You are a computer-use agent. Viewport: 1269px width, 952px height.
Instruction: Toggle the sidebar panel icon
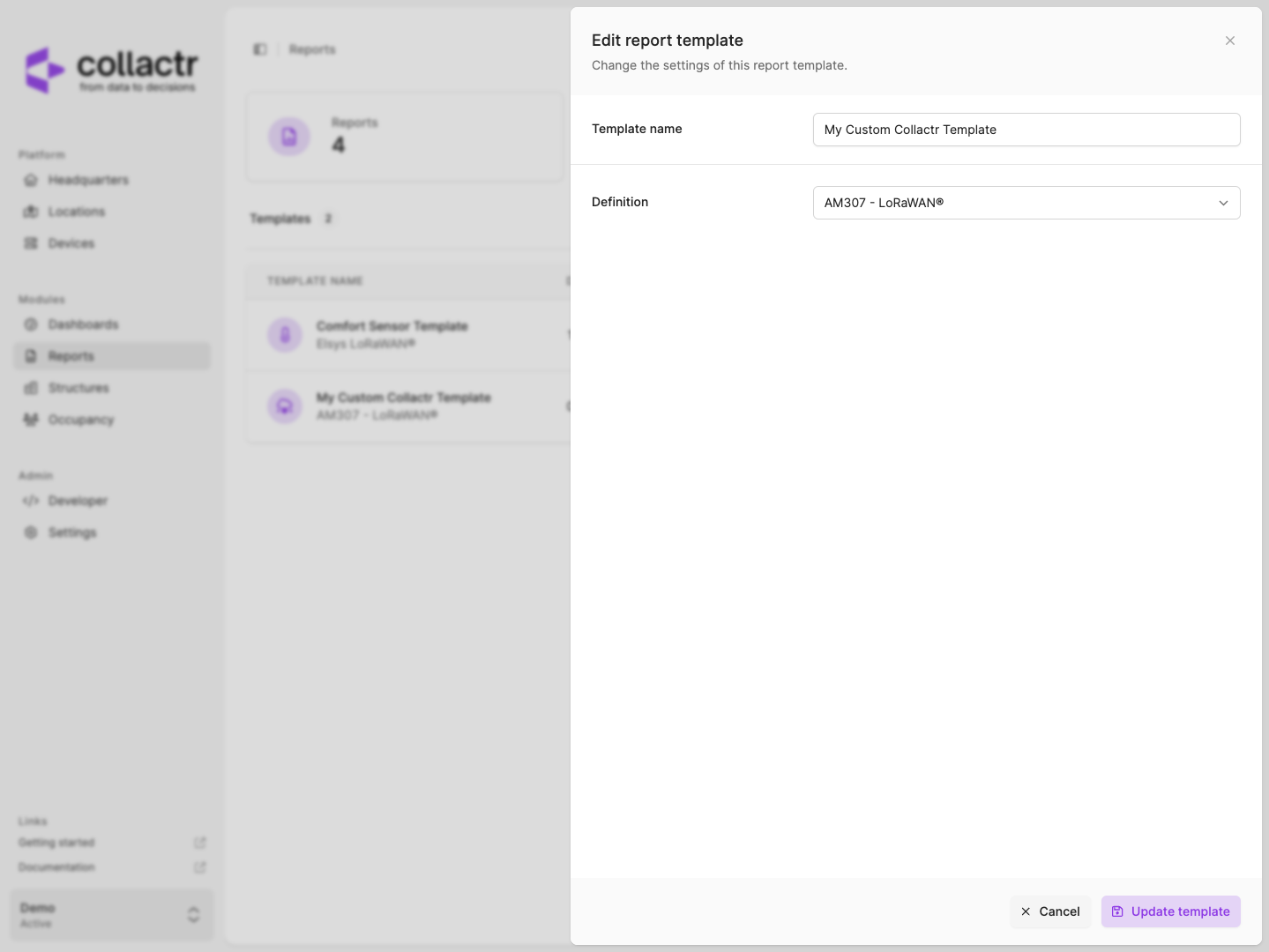coord(260,49)
